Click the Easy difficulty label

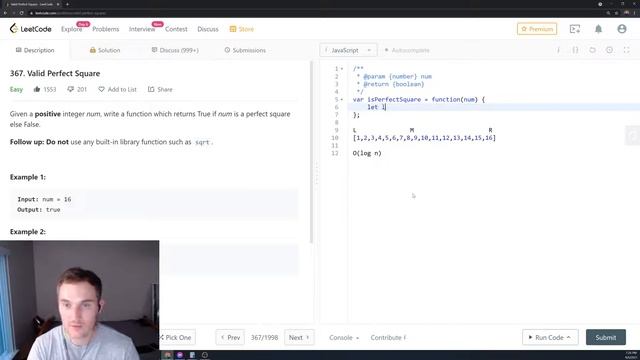[x=16, y=89]
